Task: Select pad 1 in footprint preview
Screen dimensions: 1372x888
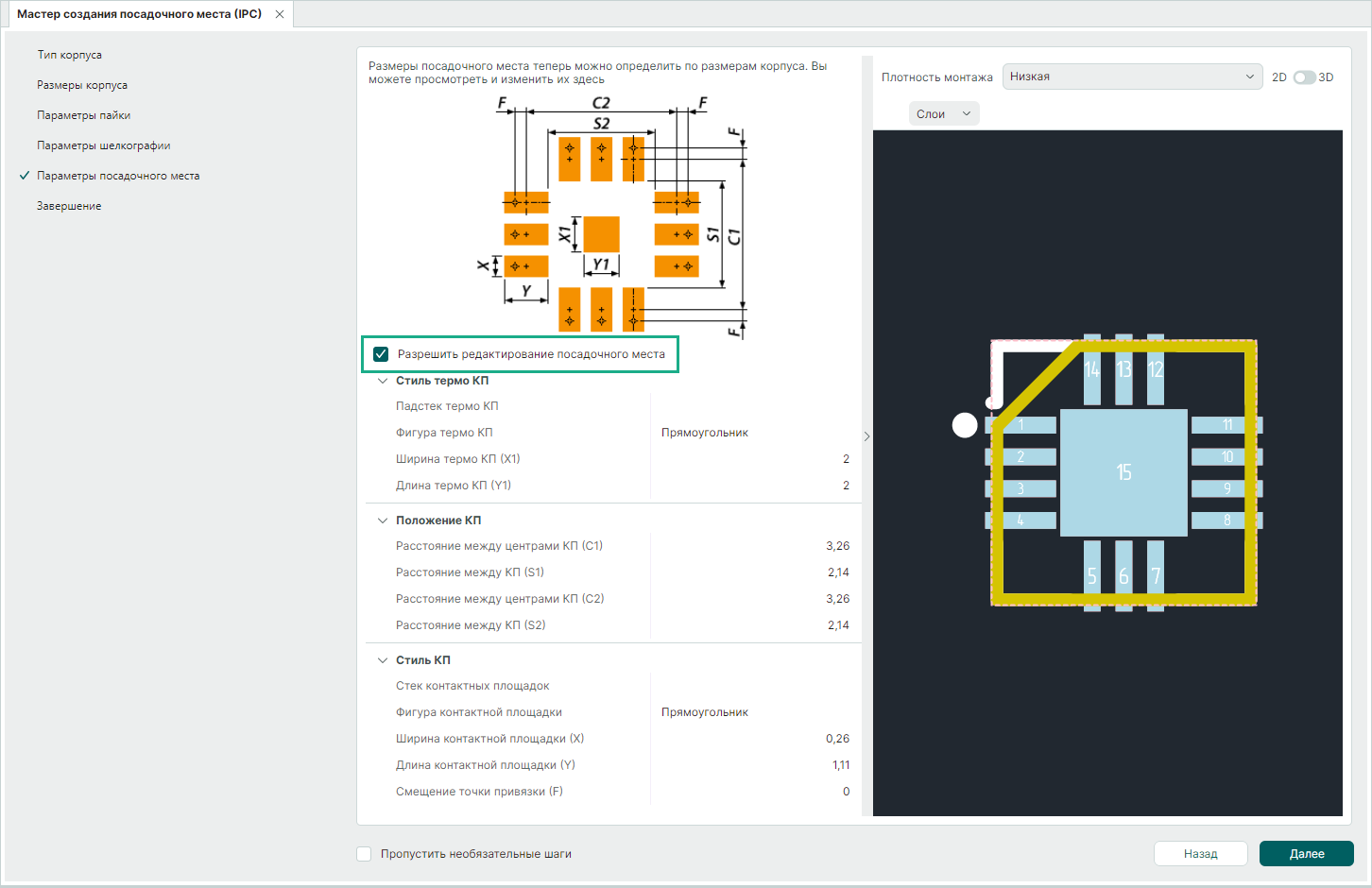Action: [1022, 425]
